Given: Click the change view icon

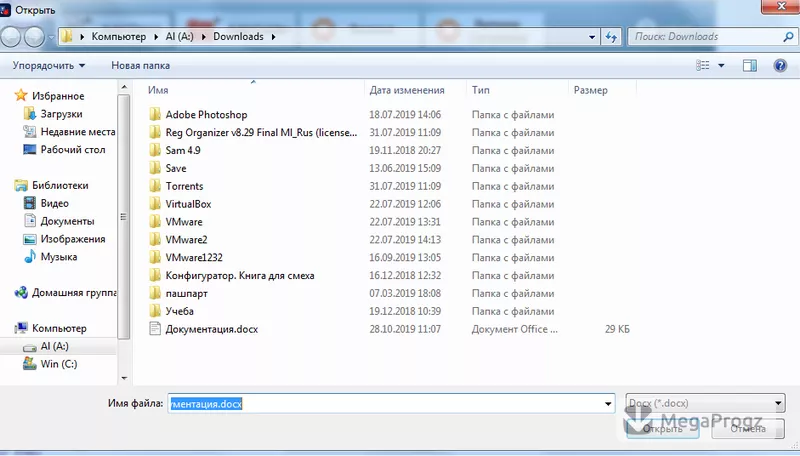Looking at the screenshot, I should coord(703,65).
